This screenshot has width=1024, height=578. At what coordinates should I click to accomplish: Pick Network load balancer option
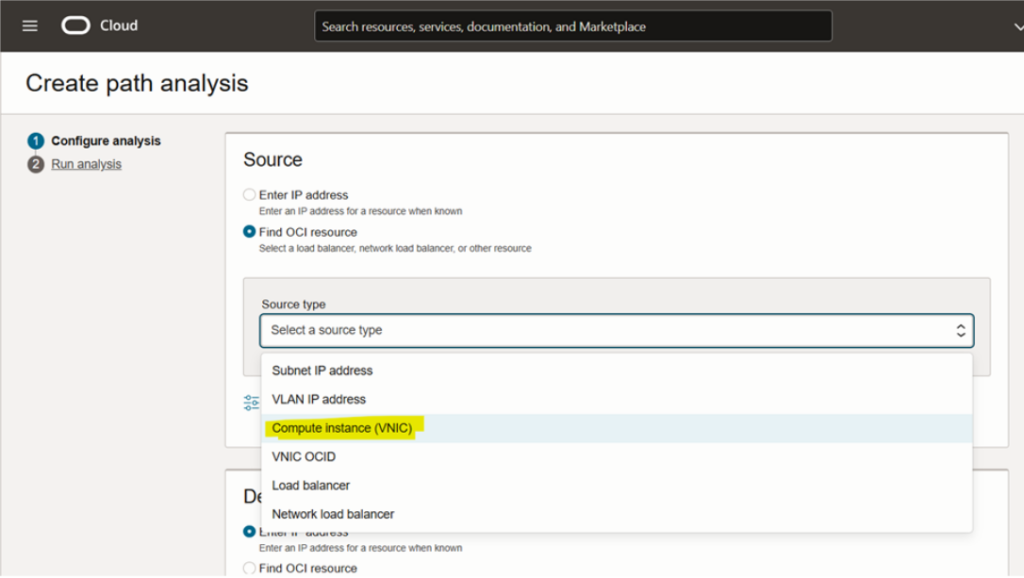333,514
